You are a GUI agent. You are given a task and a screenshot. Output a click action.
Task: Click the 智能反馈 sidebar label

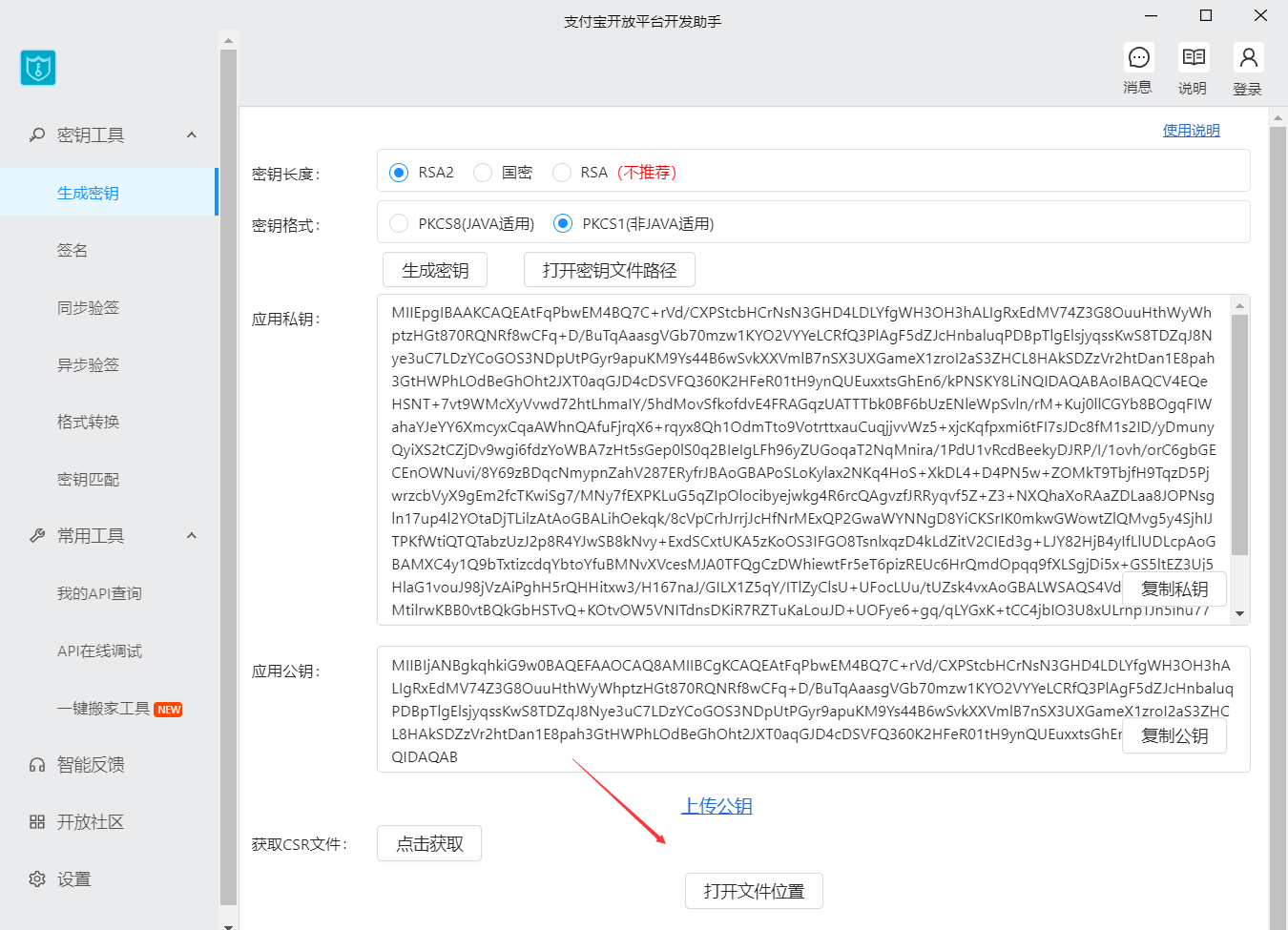point(91,765)
